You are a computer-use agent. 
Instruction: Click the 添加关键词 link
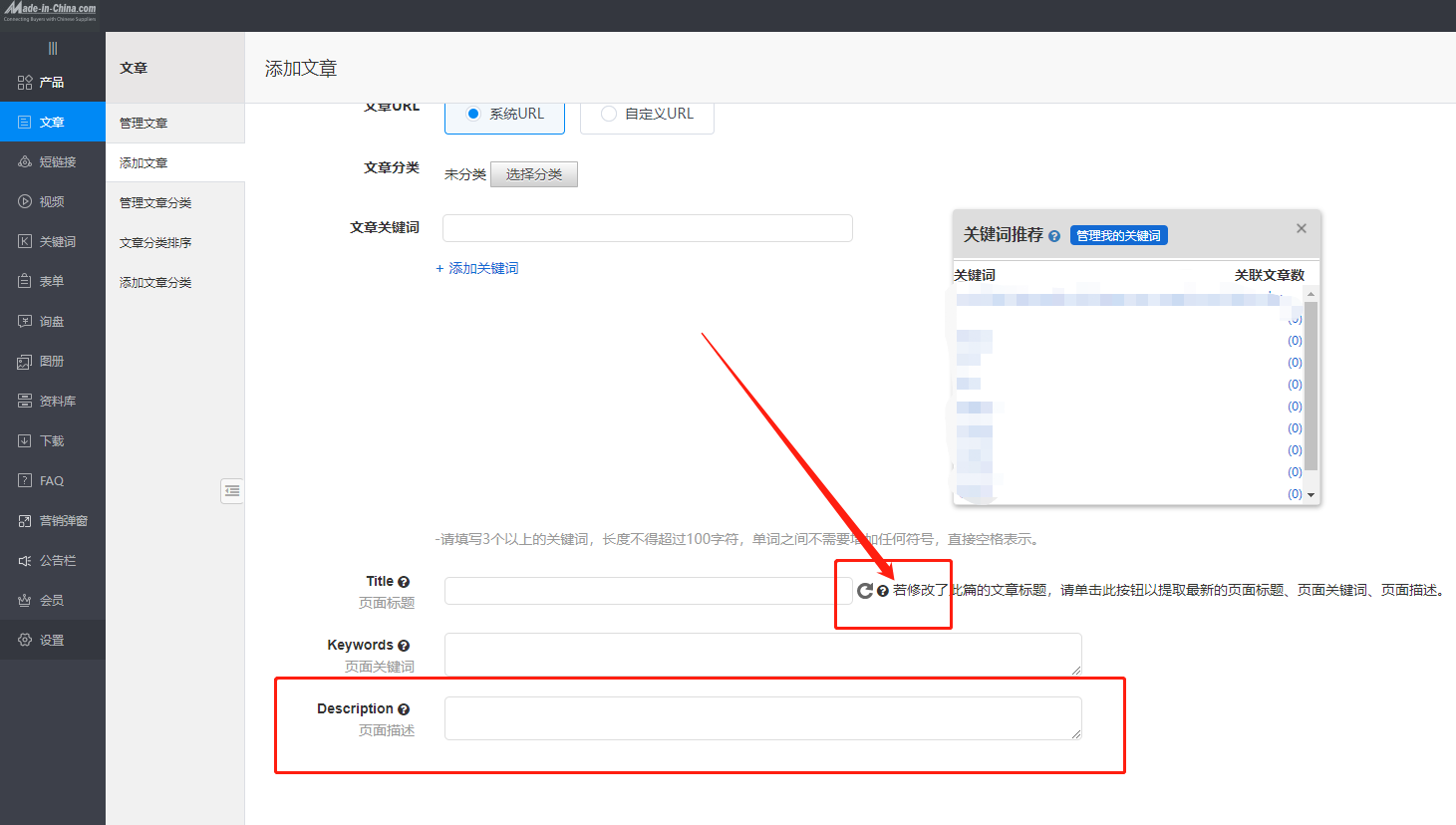pos(477,268)
